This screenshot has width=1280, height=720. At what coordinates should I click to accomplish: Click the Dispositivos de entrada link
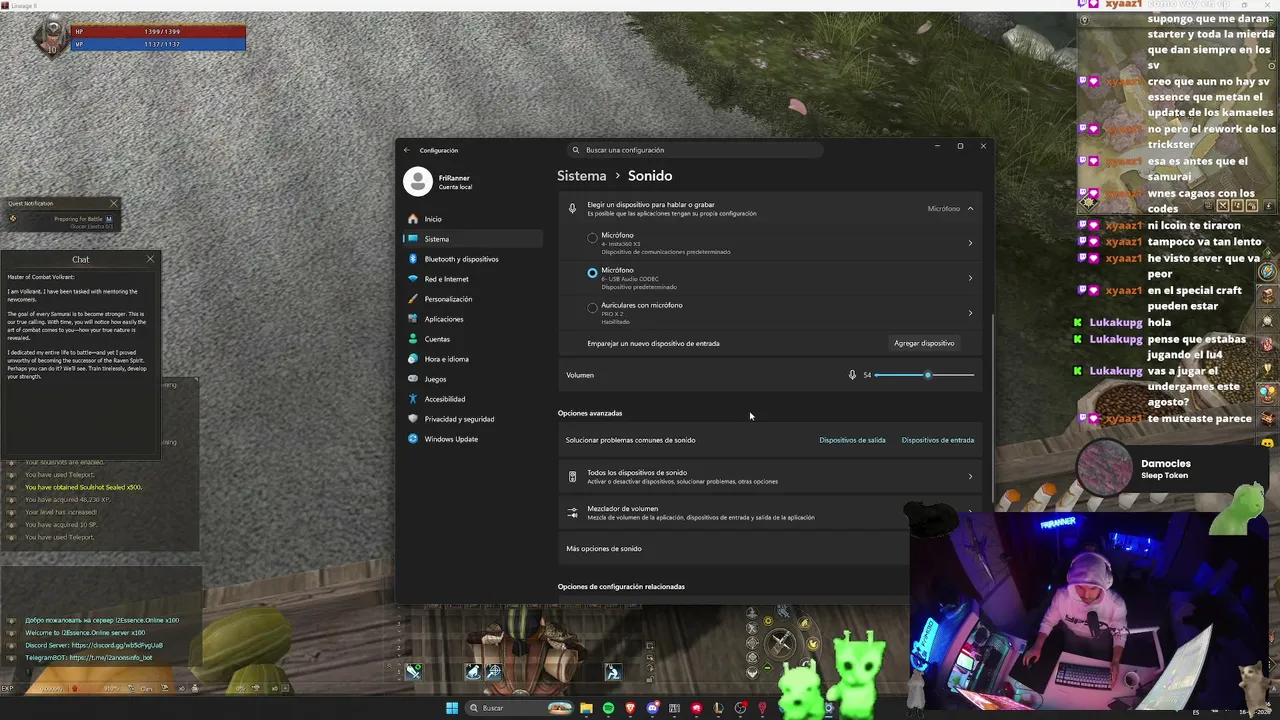tap(938, 440)
